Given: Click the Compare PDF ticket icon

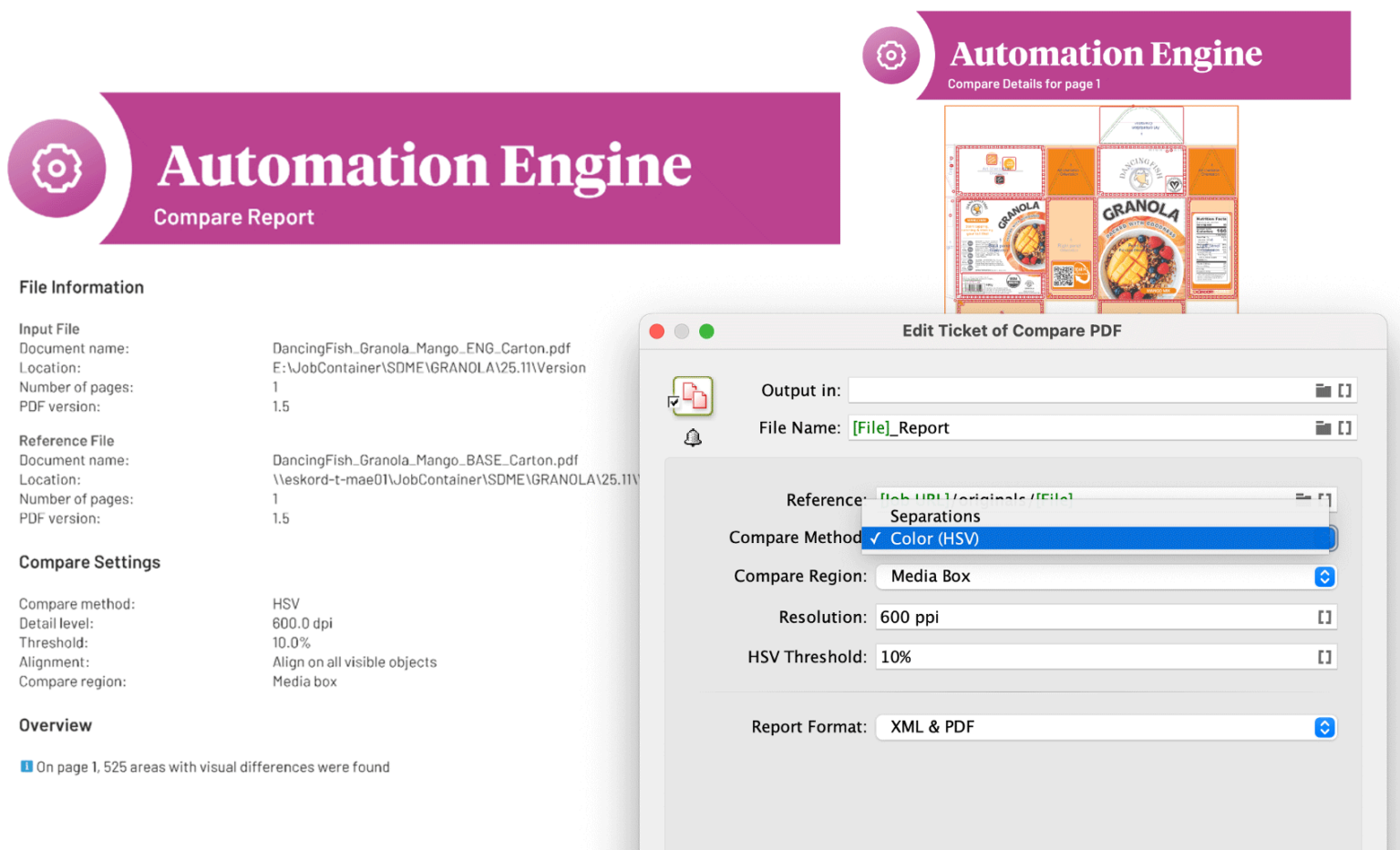Looking at the screenshot, I should coord(694,395).
